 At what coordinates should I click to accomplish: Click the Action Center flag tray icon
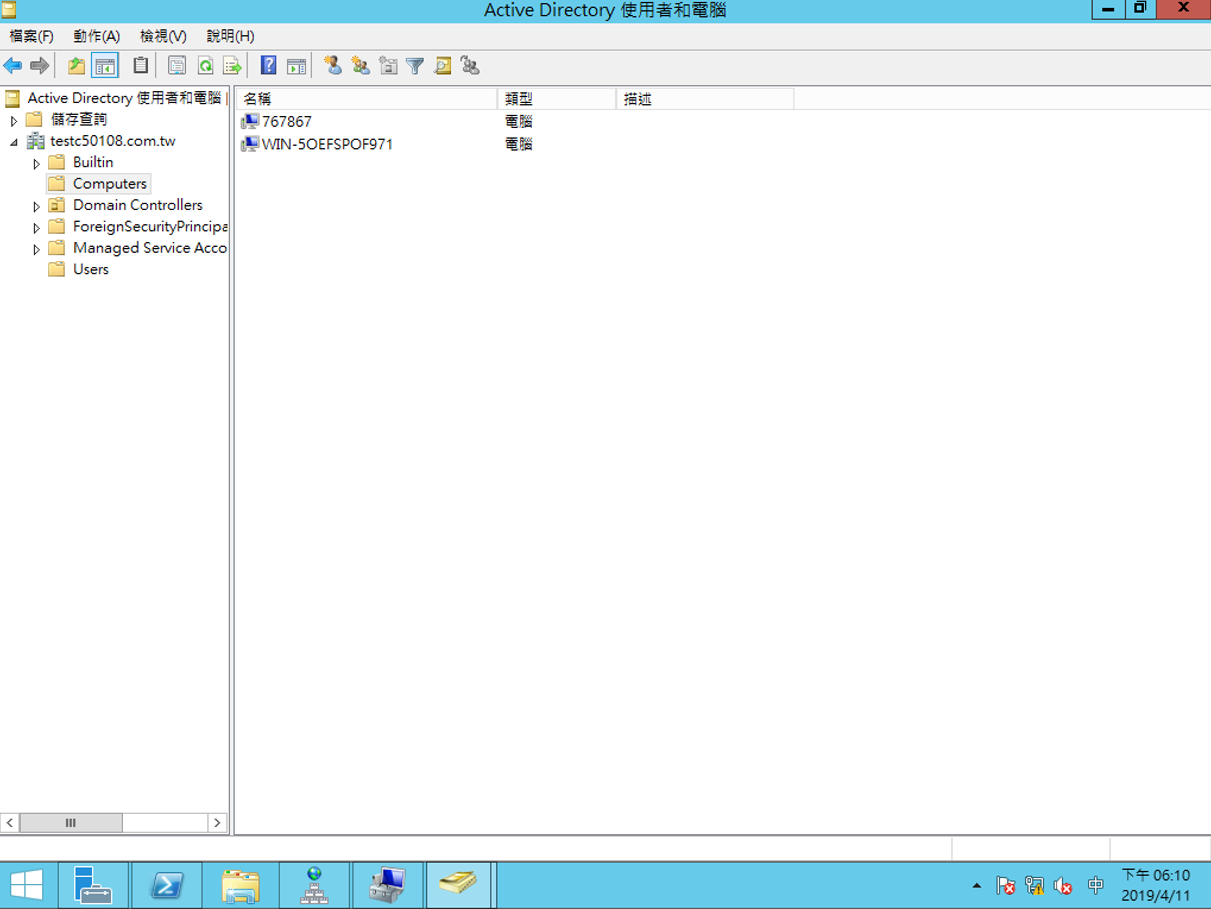pos(1006,886)
